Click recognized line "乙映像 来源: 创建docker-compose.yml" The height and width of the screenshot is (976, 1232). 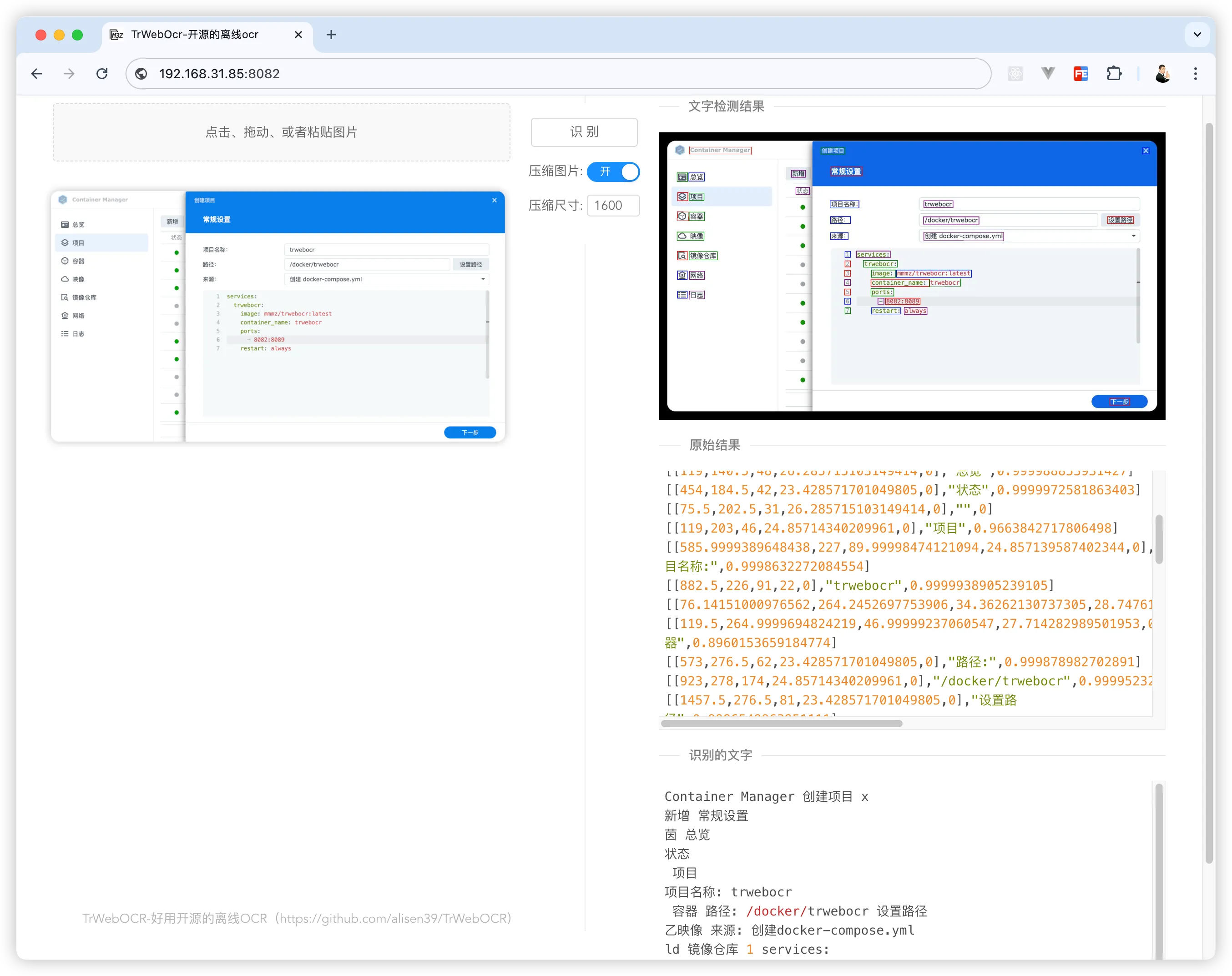click(x=789, y=931)
